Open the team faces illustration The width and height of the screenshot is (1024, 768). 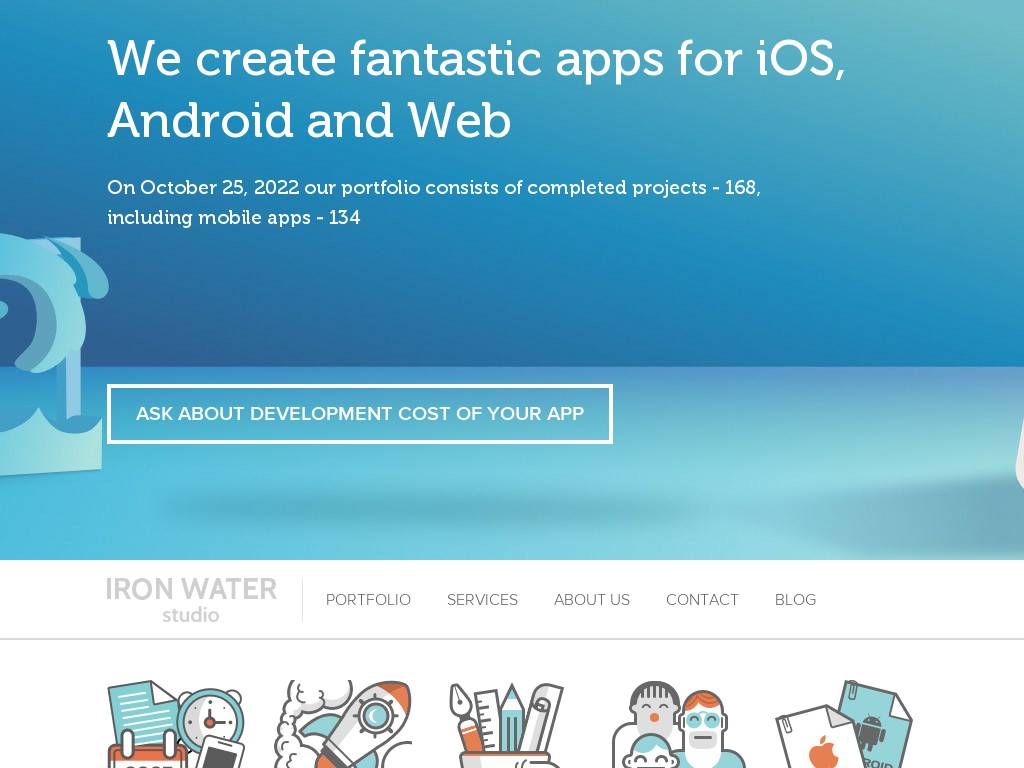[x=679, y=724]
